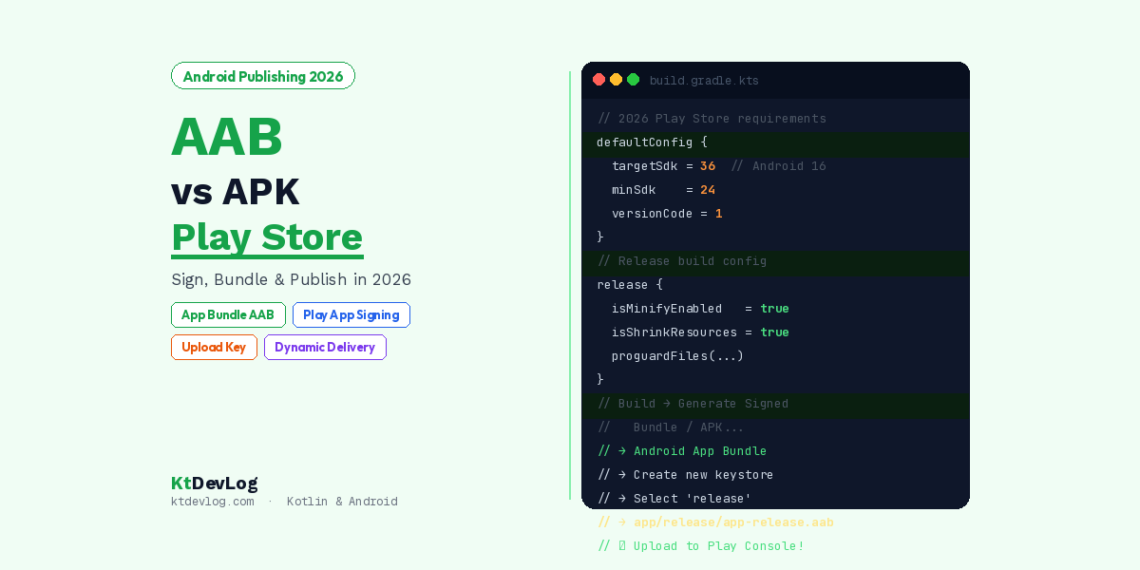Screen dimensions: 1140x570
Task: Click the vs APK heading
Action: 235,192
